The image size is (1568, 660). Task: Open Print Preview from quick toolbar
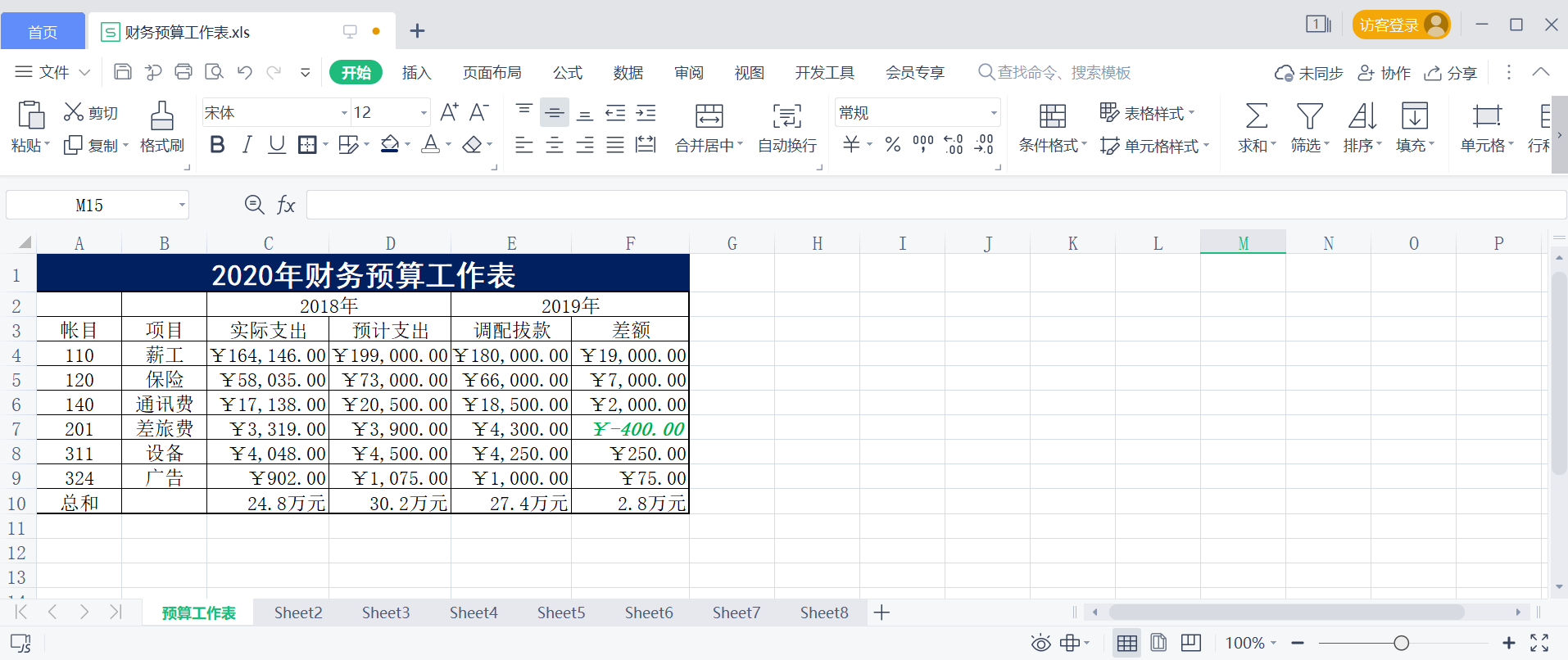tap(214, 72)
